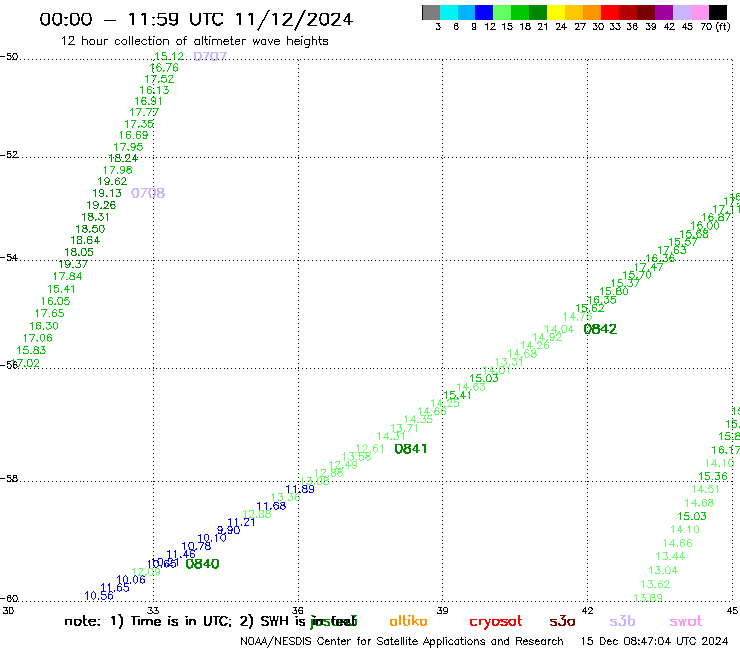Select the wave height reading 18.64
Image resolution: width=740 pixels, height=650 pixels.
tap(85, 240)
